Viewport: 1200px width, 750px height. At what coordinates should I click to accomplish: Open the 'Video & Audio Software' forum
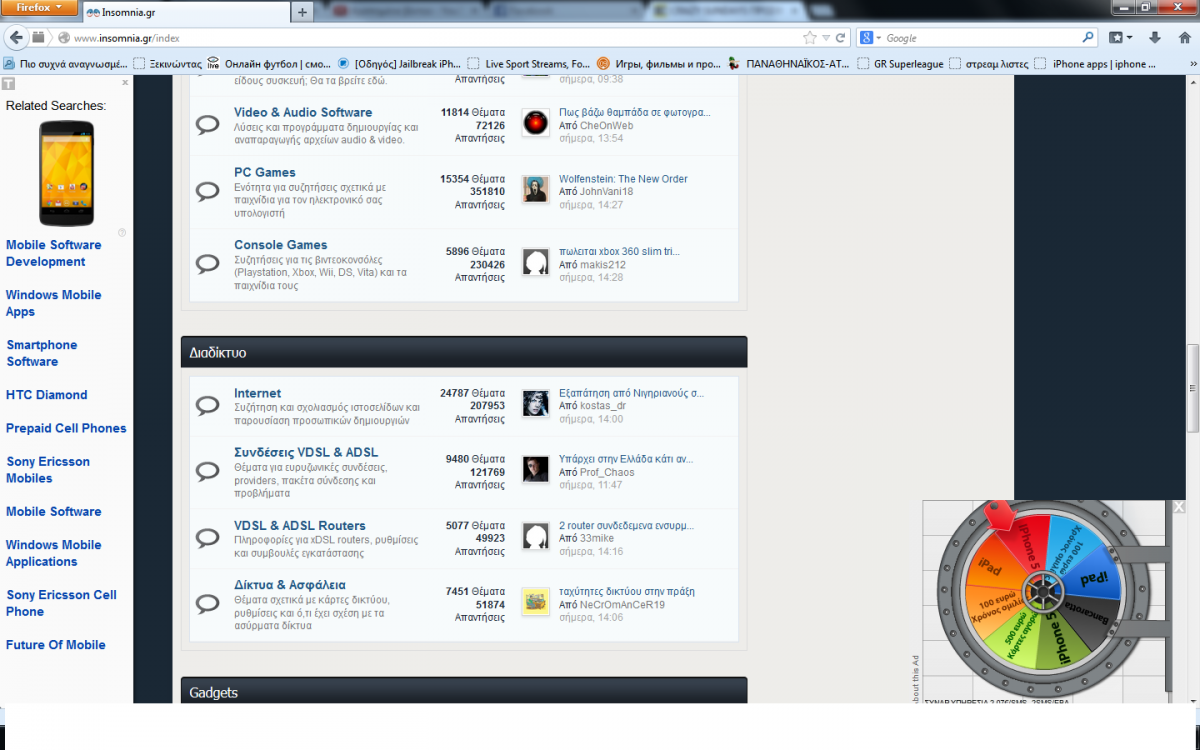pyautogui.click(x=303, y=112)
